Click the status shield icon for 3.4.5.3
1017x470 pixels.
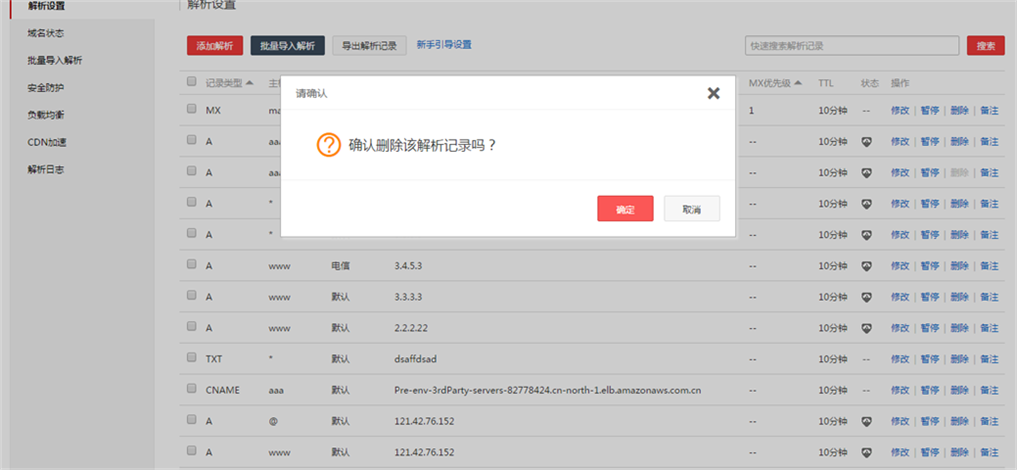coord(867,266)
